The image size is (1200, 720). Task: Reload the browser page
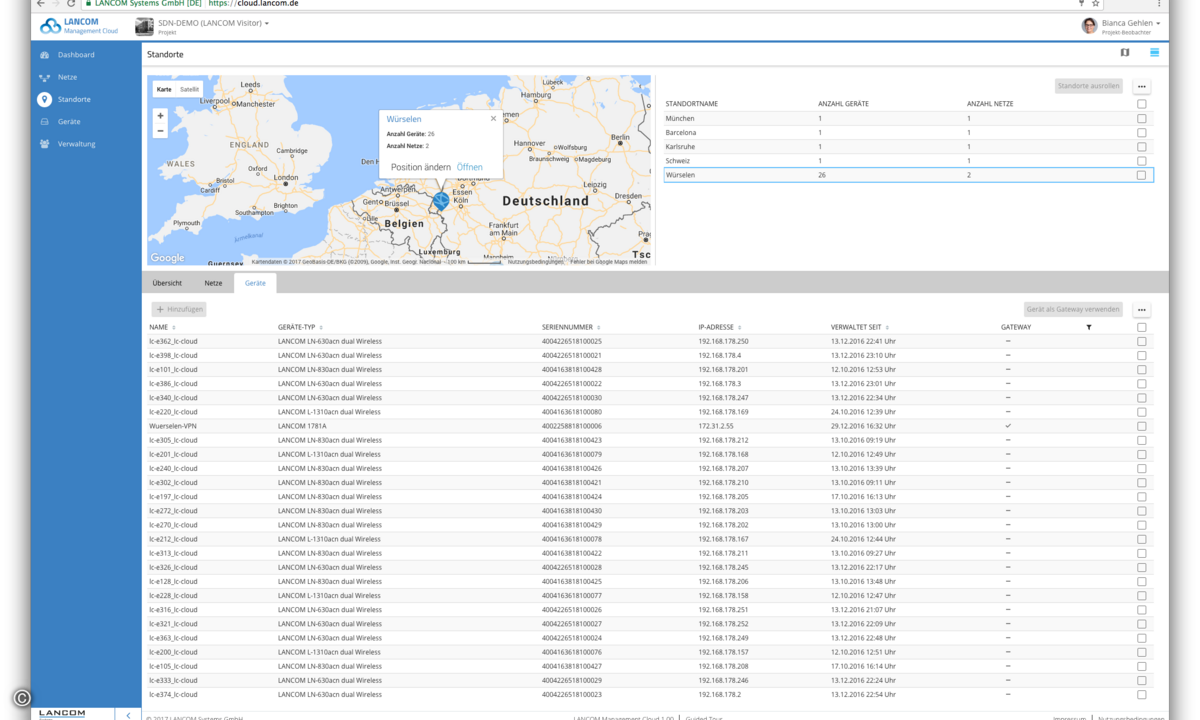click(71, 4)
